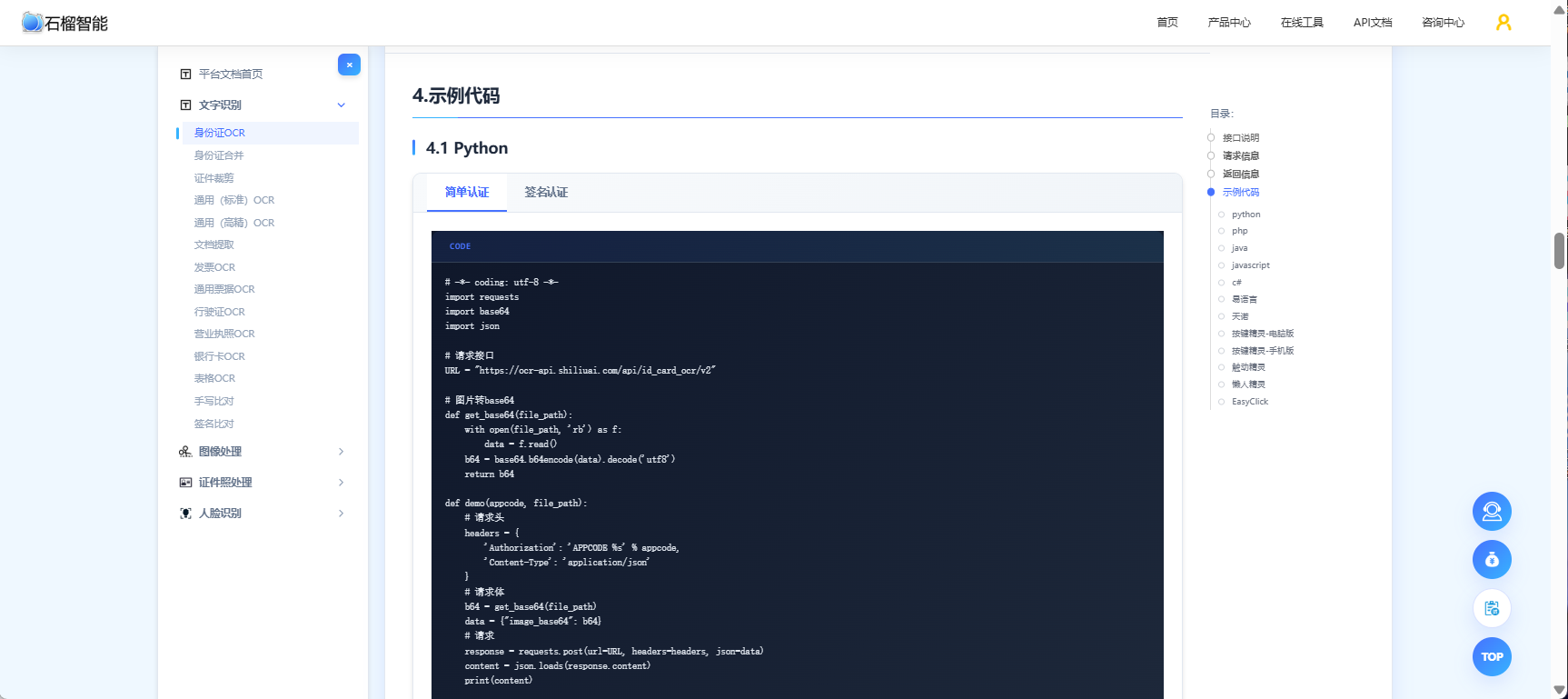Screen dimensions: 1568x699
Task: Collapse the 文字识别 section chevron
Action: [342, 105]
